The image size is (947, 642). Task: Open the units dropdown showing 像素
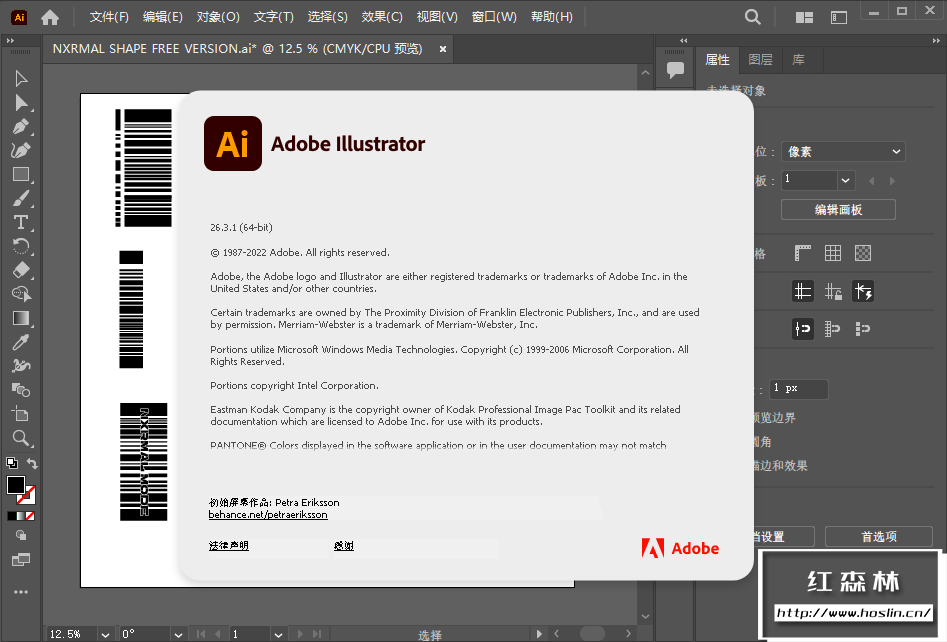coord(844,152)
